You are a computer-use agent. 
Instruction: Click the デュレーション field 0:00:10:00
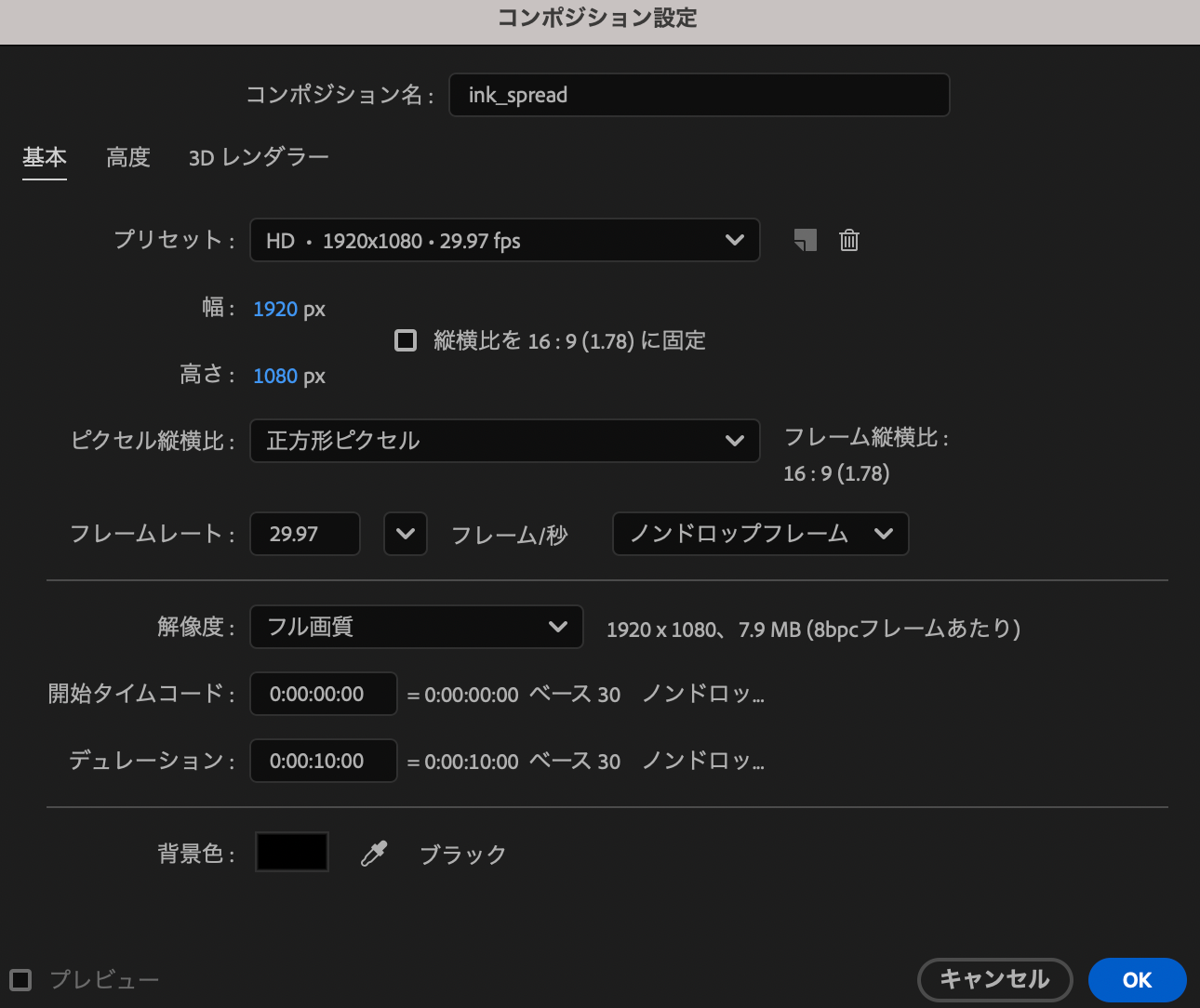coord(323,761)
